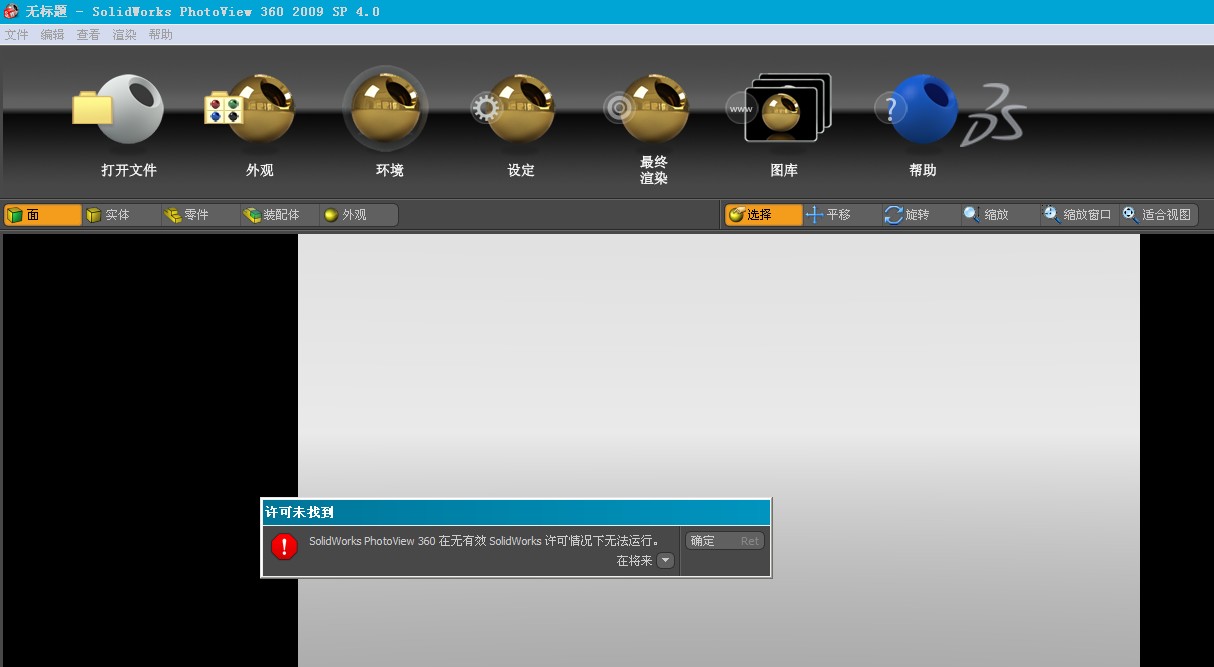
Task: Open the 查看 menu
Action: (x=88, y=35)
